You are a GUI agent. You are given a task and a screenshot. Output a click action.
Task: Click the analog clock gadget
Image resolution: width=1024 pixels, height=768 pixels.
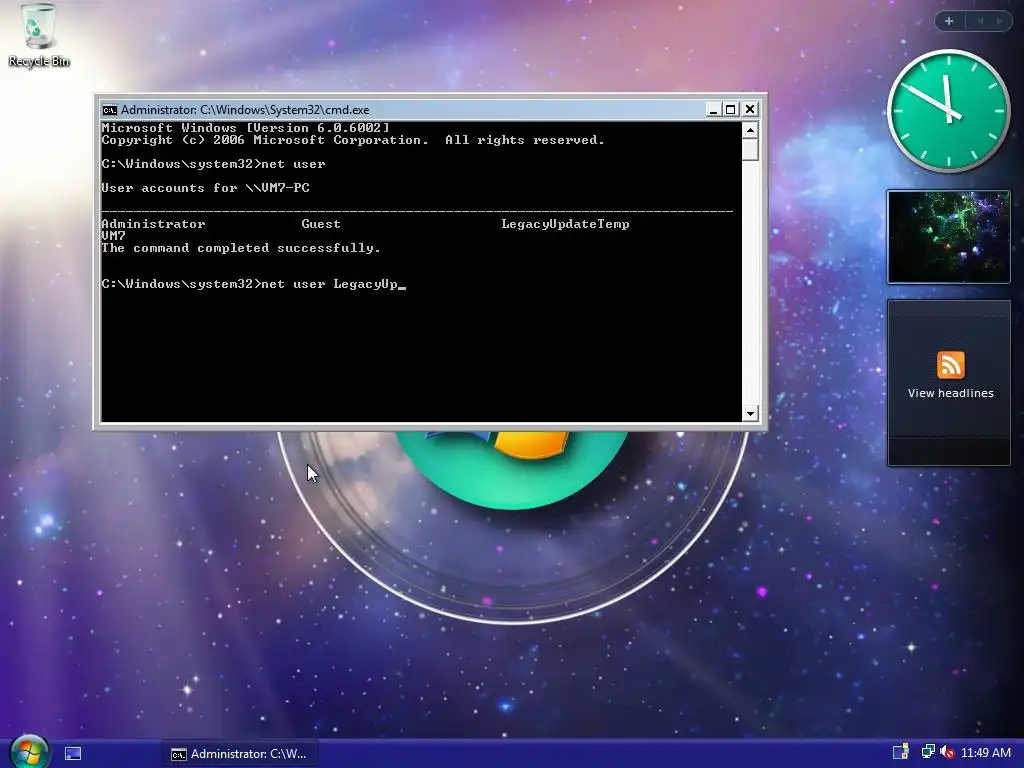pyautogui.click(x=949, y=111)
